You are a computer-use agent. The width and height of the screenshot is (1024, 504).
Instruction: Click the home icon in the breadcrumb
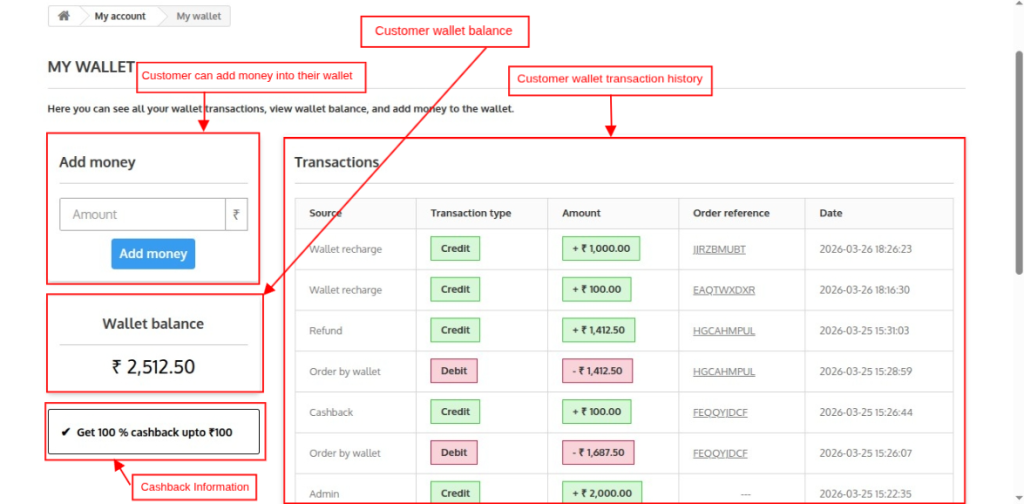[64, 16]
